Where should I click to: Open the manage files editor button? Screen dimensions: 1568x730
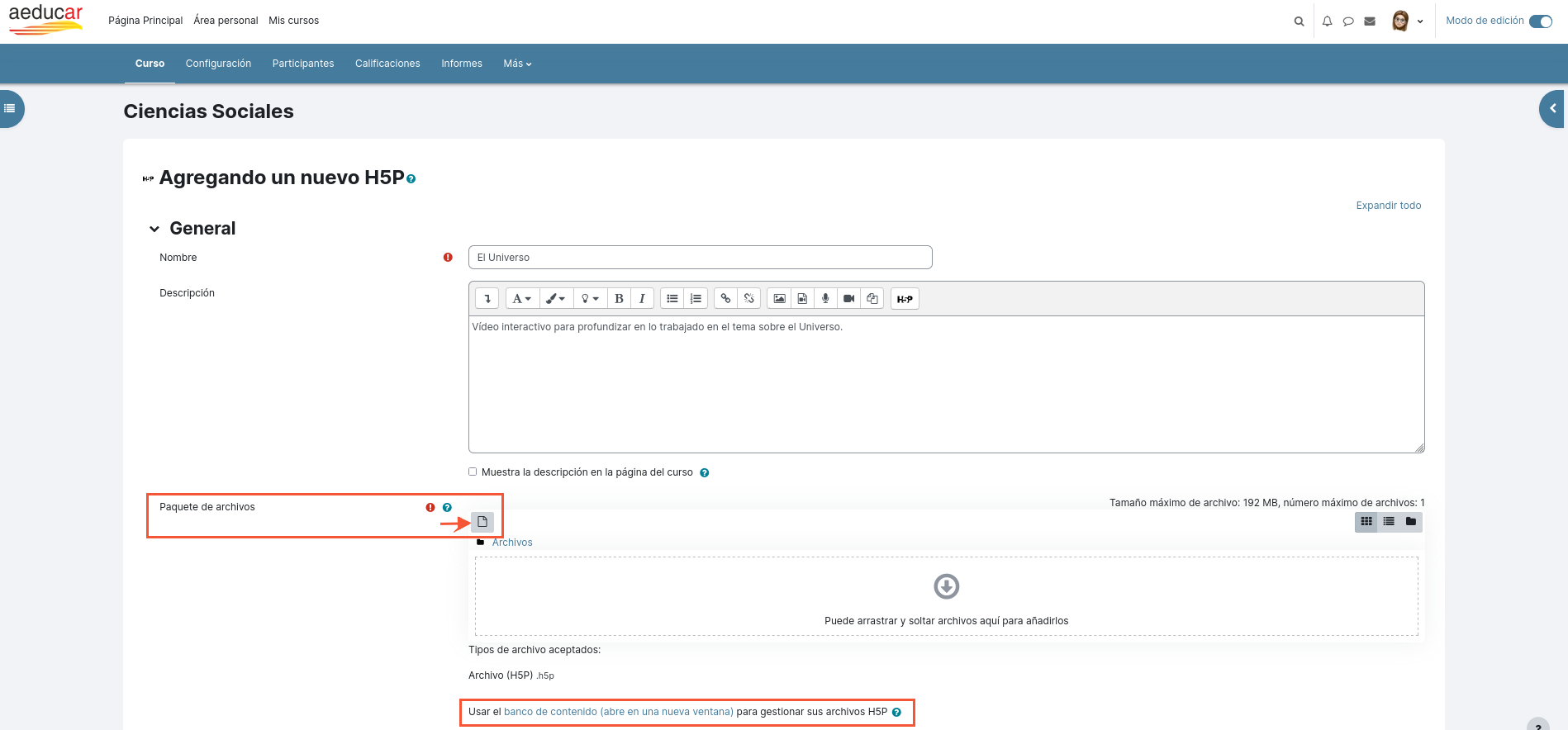point(872,299)
